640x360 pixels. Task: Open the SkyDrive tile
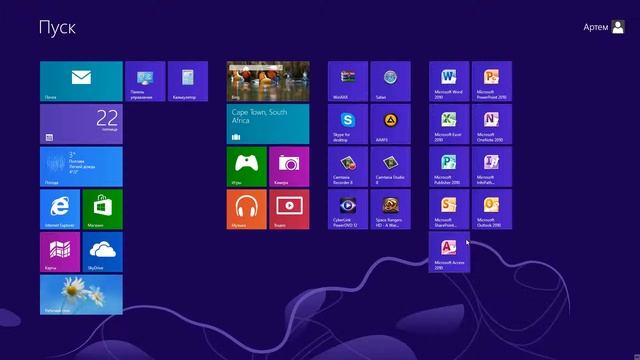click(102, 252)
